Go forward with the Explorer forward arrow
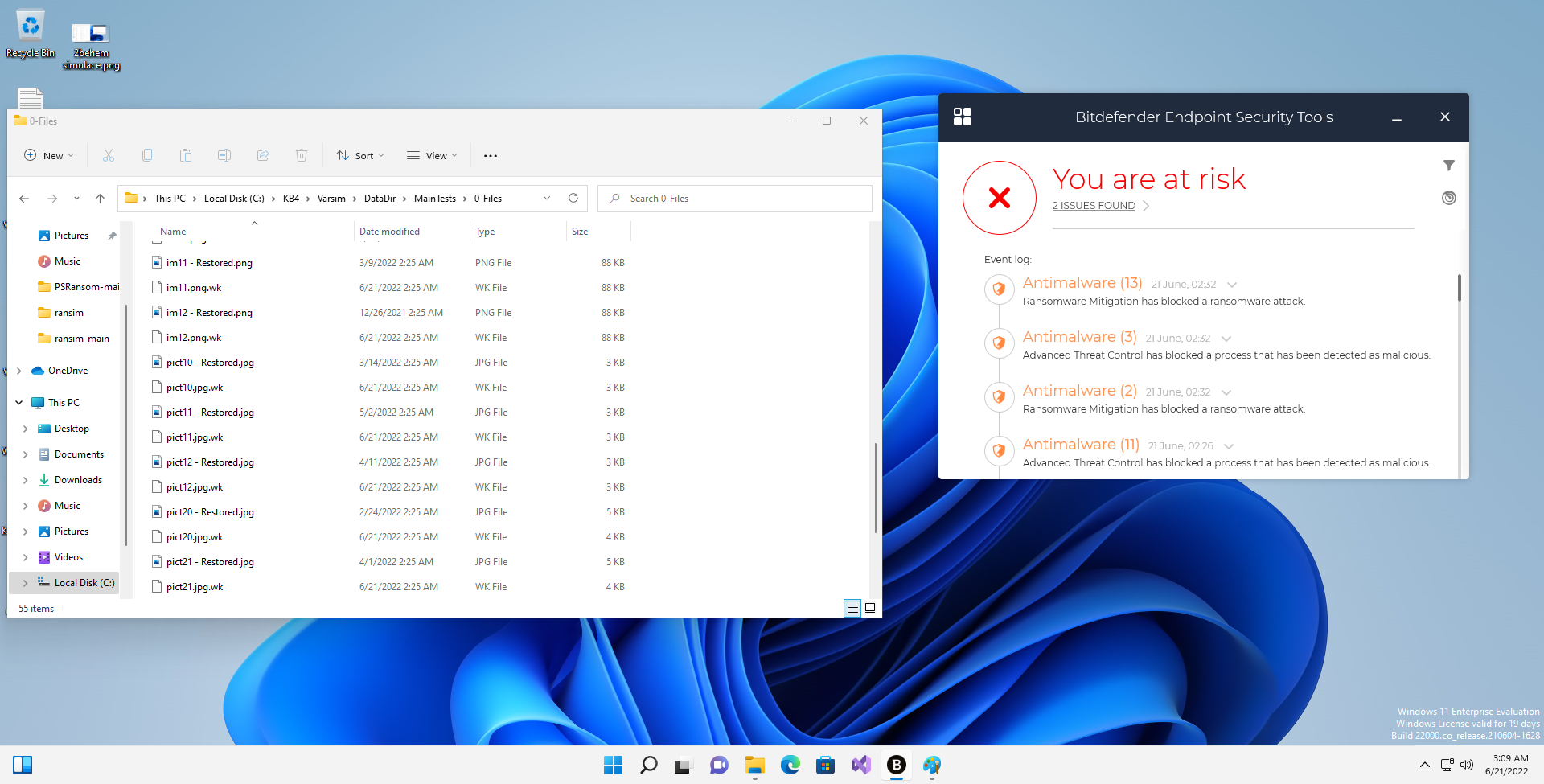The height and width of the screenshot is (784, 1544). coord(52,198)
